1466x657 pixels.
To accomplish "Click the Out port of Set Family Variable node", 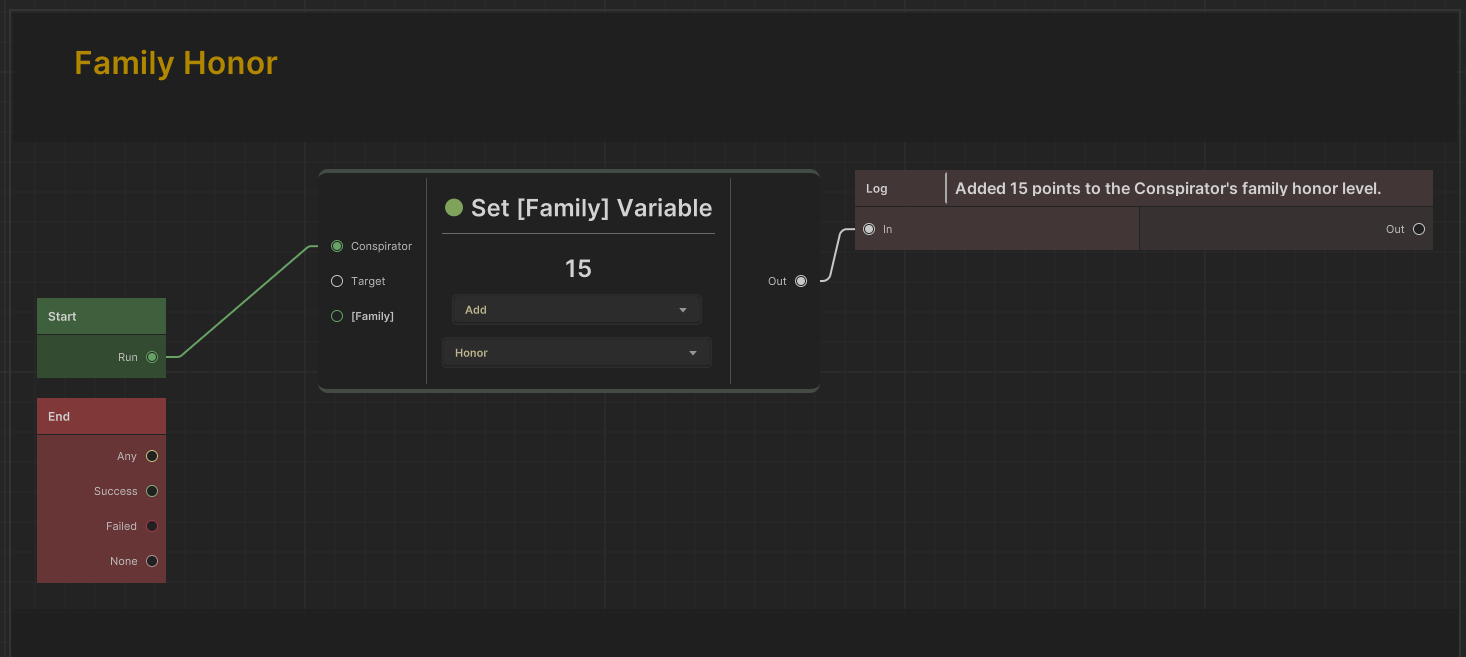I will coord(800,281).
